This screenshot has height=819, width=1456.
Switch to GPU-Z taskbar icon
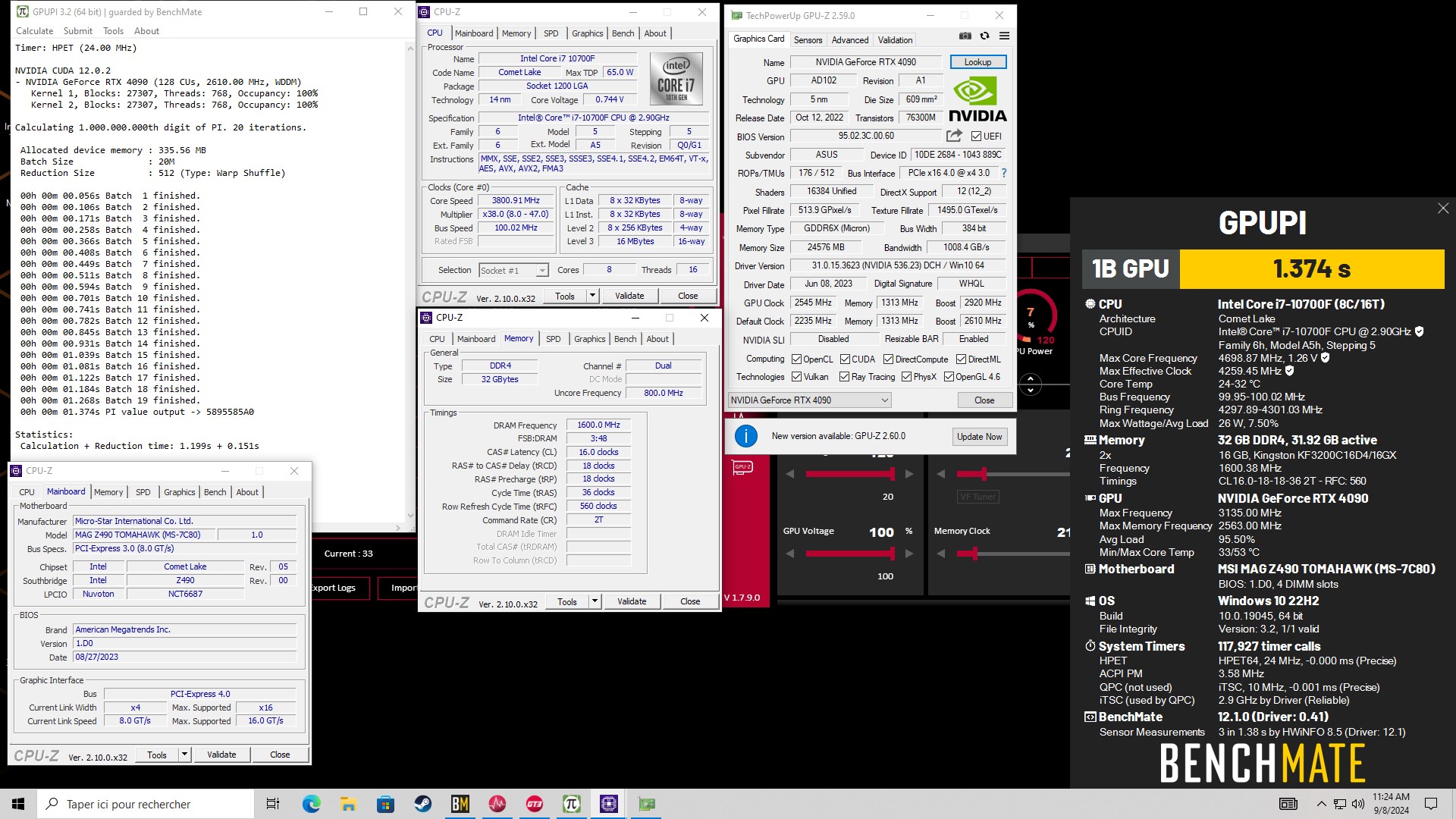[x=646, y=804]
